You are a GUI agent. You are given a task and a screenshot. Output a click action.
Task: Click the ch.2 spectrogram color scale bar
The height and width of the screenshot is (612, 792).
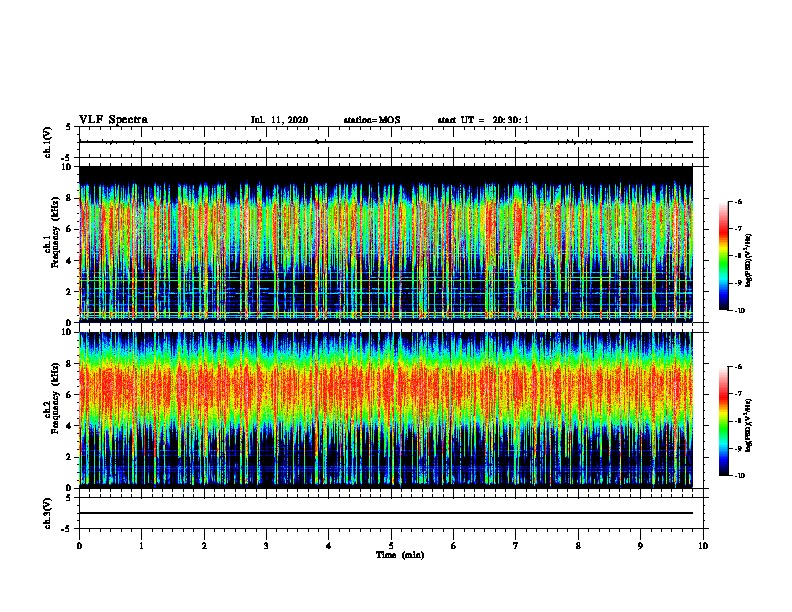[x=724, y=421]
